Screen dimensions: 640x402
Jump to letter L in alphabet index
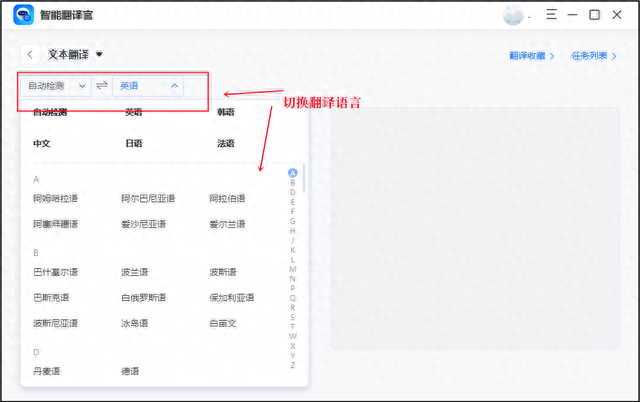point(293,260)
